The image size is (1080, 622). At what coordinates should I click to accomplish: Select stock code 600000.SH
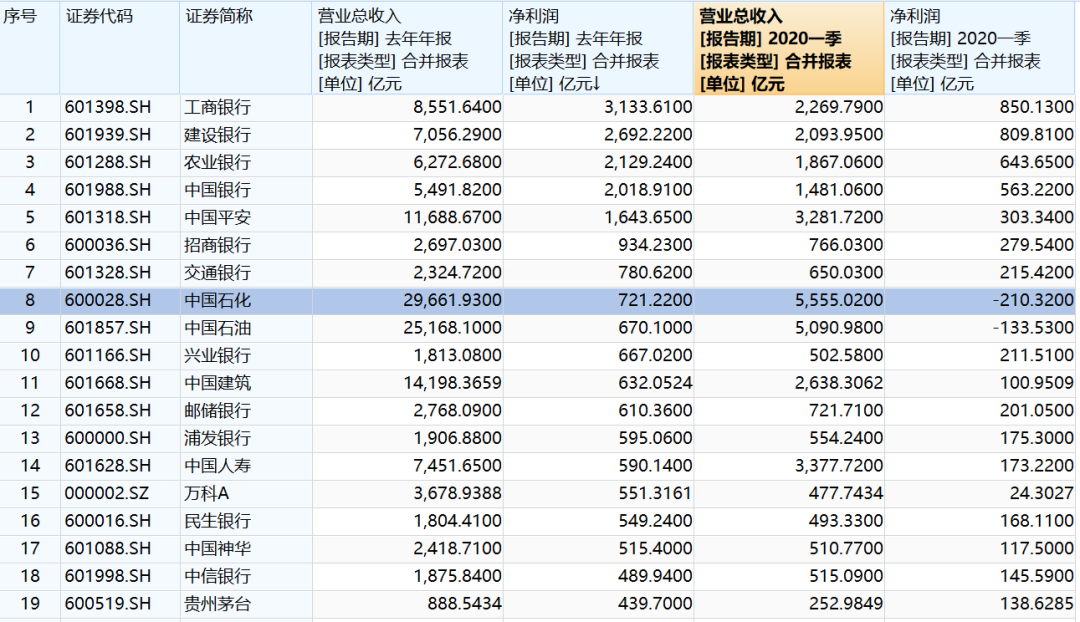click(107, 438)
